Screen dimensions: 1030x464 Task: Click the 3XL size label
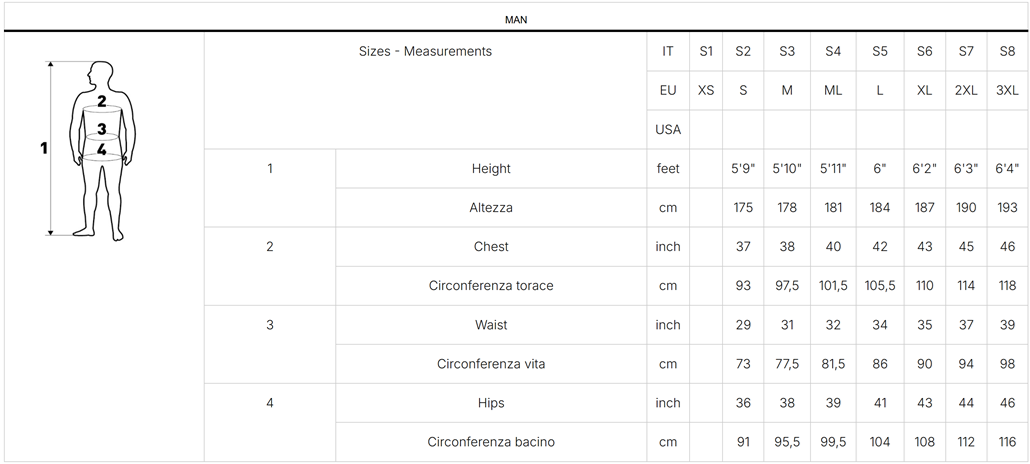(x=1007, y=90)
